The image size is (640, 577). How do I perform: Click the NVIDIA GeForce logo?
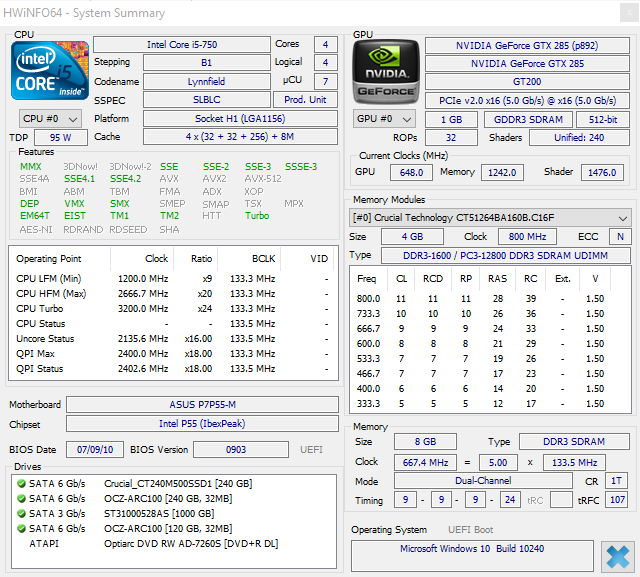(x=386, y=71)
